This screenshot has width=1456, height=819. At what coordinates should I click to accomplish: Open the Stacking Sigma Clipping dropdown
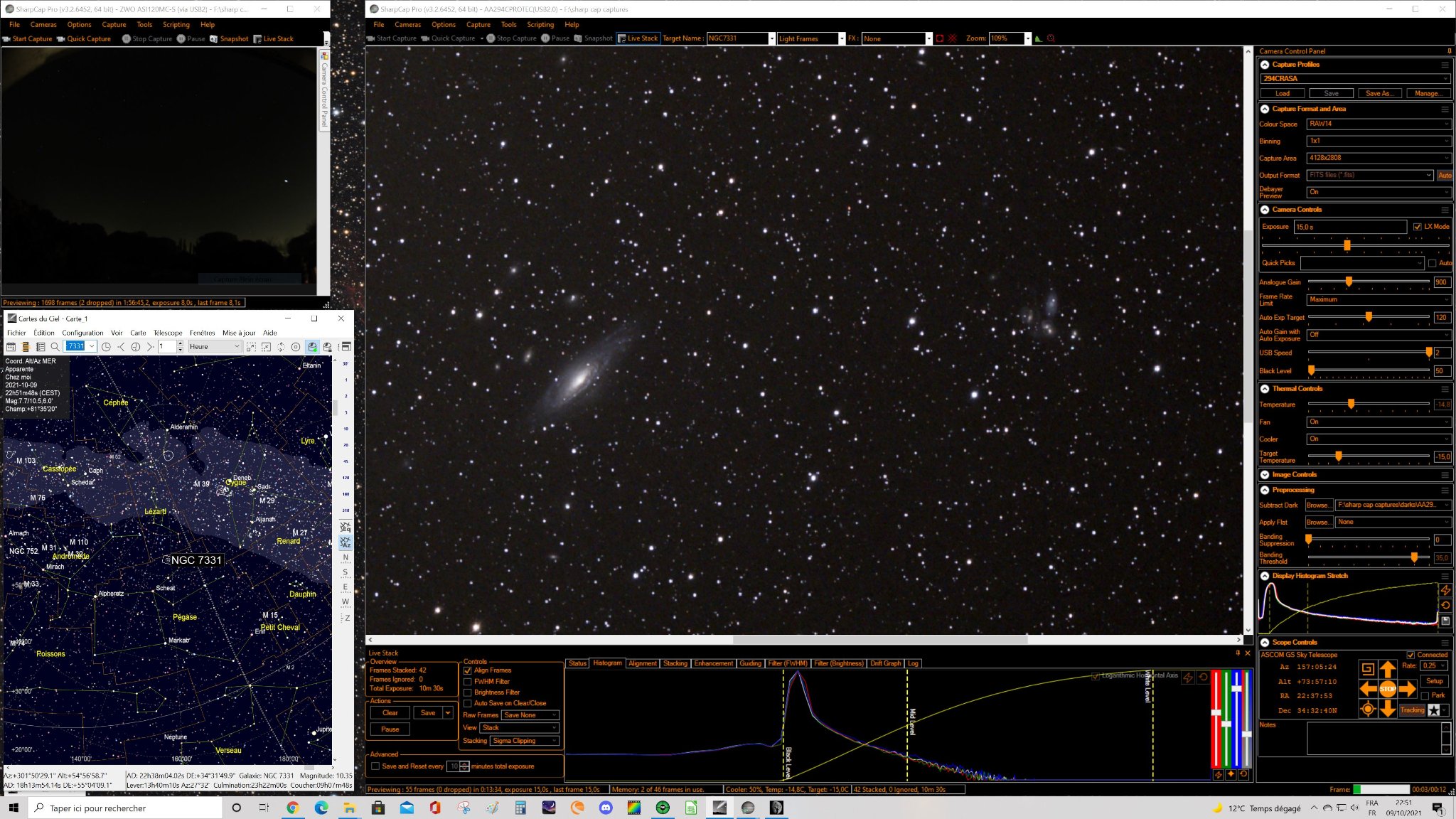(x=525, y=741)
